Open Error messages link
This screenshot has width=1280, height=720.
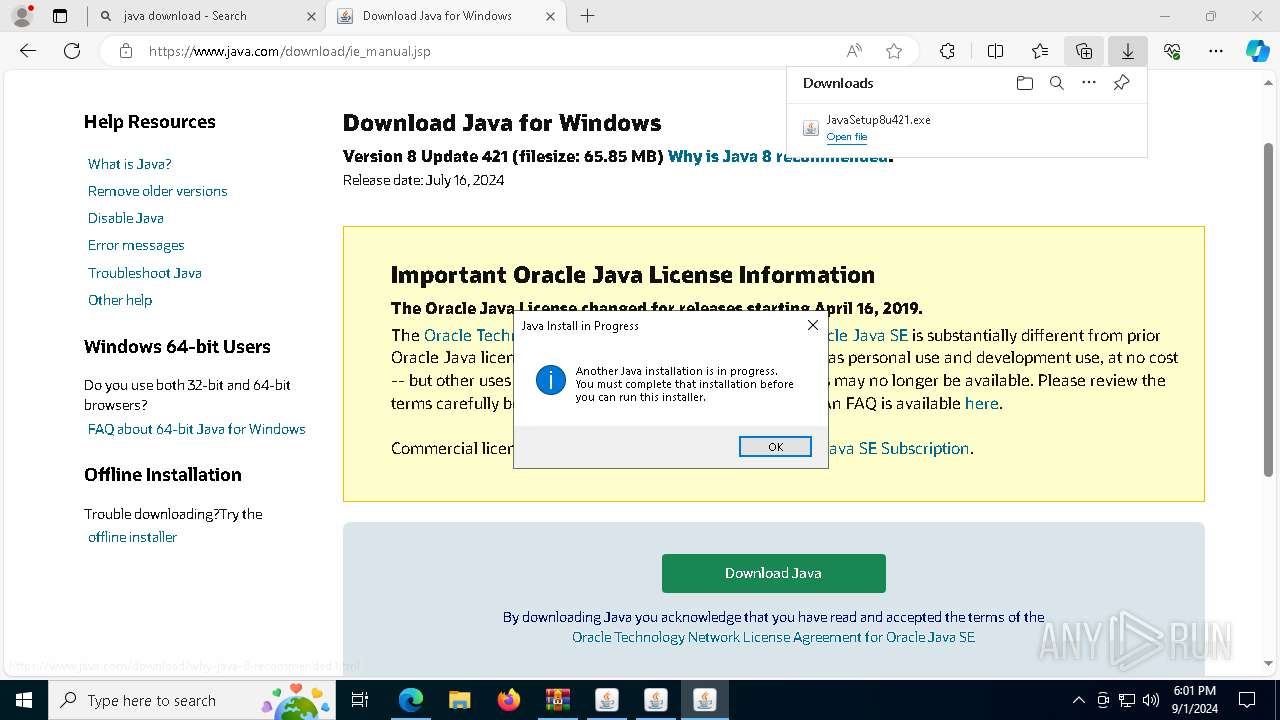136,245
